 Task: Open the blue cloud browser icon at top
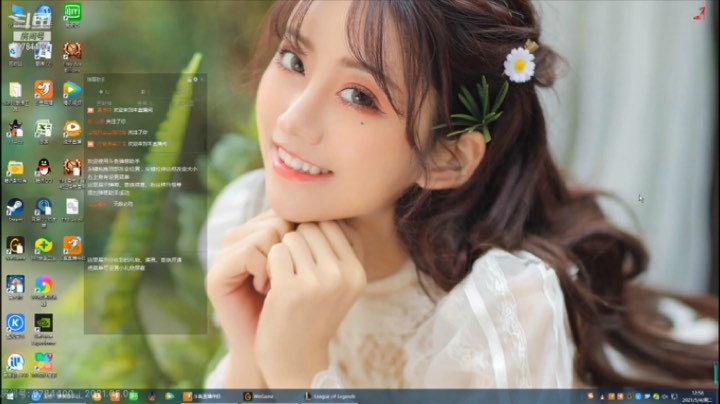[x=44, y=14]
